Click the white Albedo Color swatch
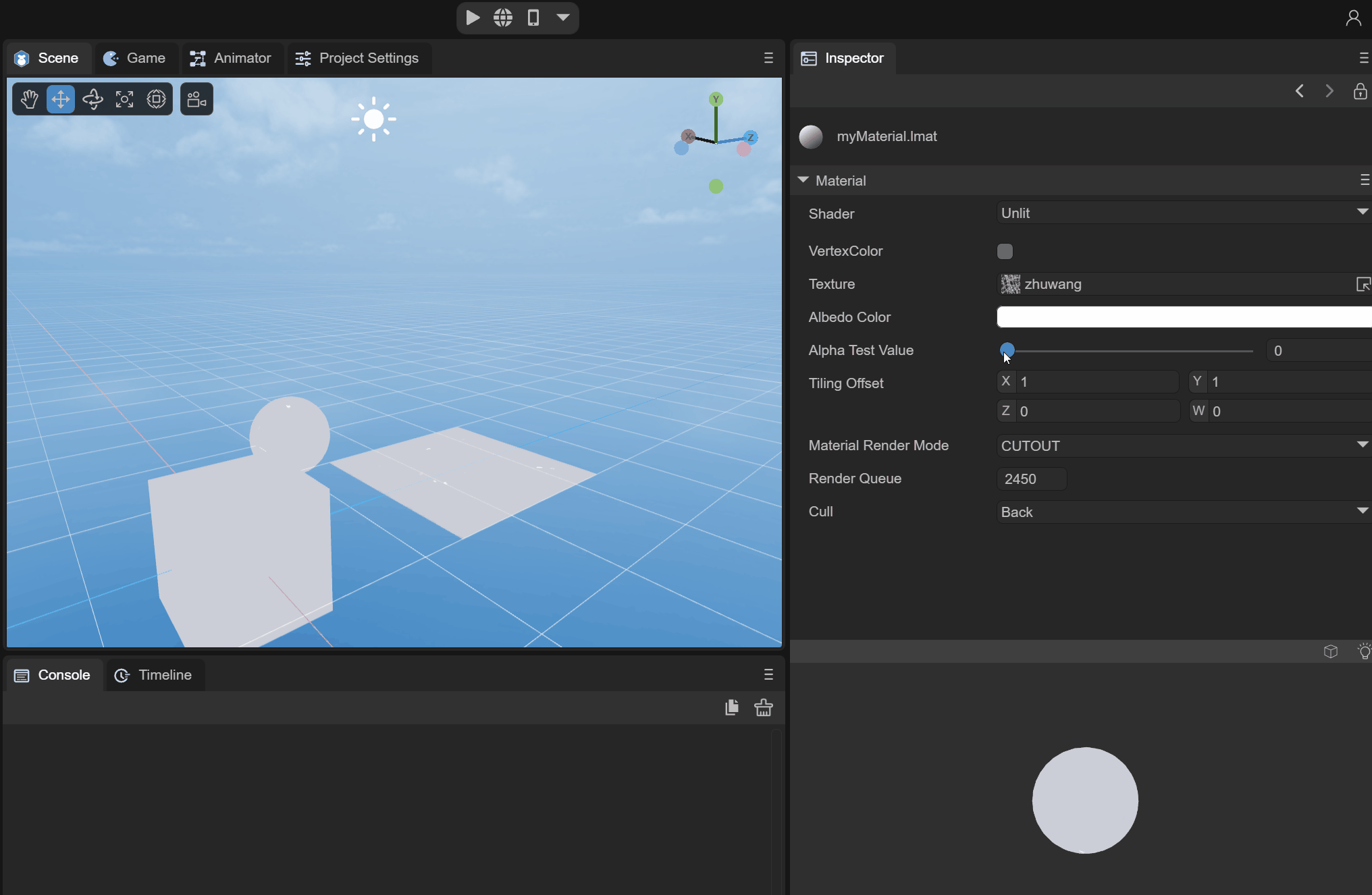1372x895 pixels. pos(1182,317)
